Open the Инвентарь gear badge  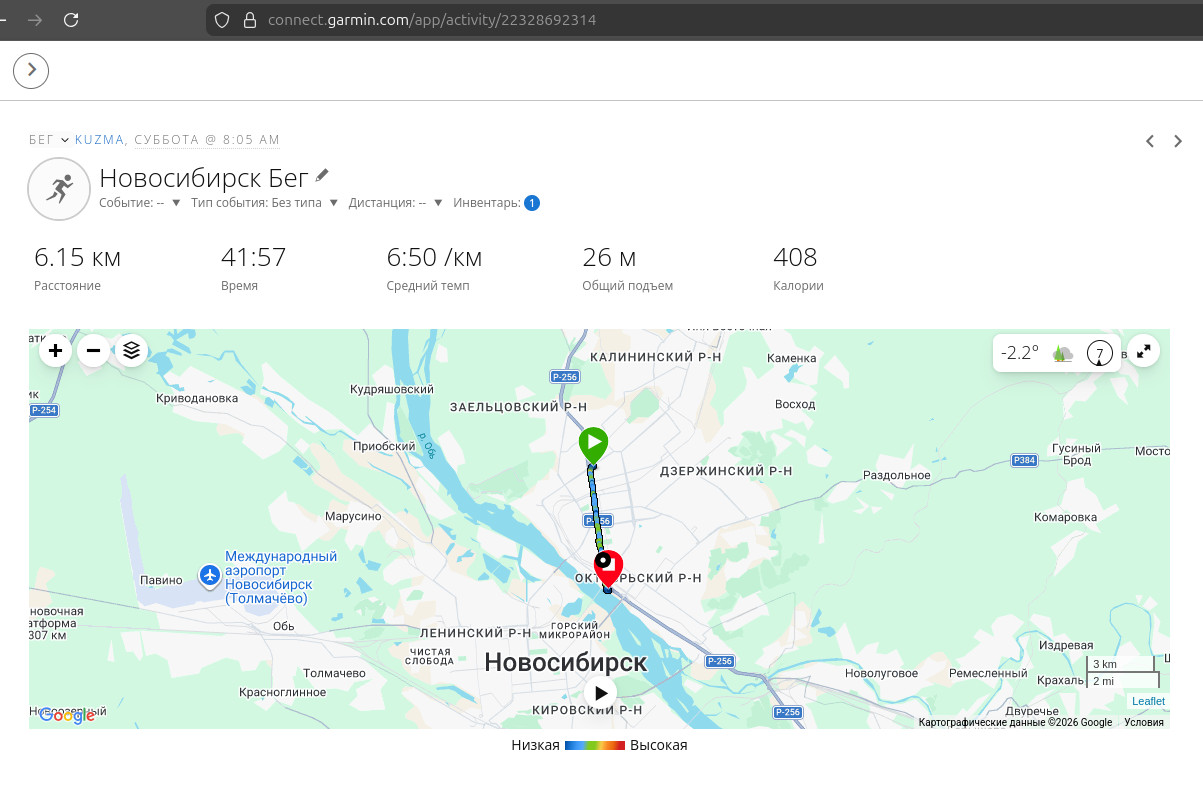click(532, 203)
